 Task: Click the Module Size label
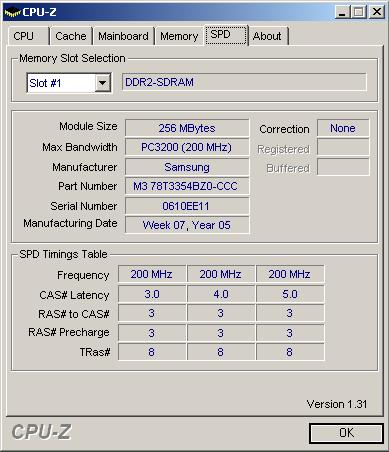click(x=88, y=126)
